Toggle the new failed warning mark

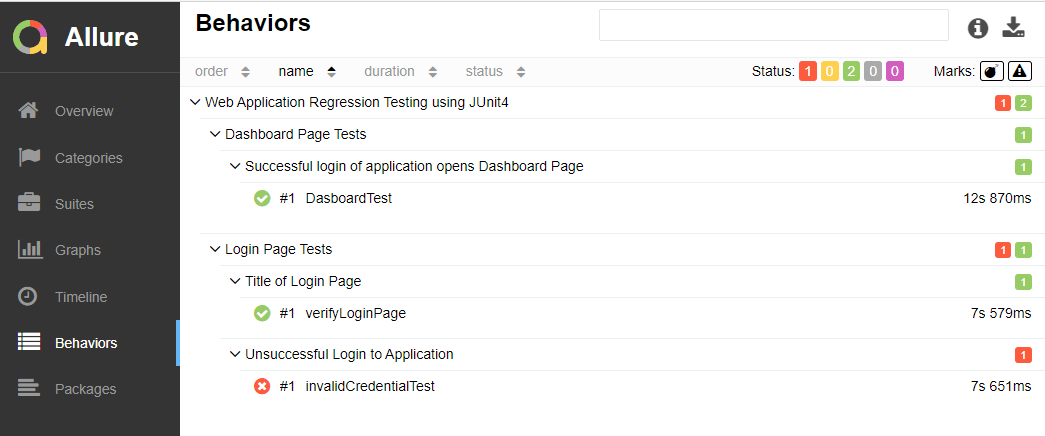tap(1019, 71)
